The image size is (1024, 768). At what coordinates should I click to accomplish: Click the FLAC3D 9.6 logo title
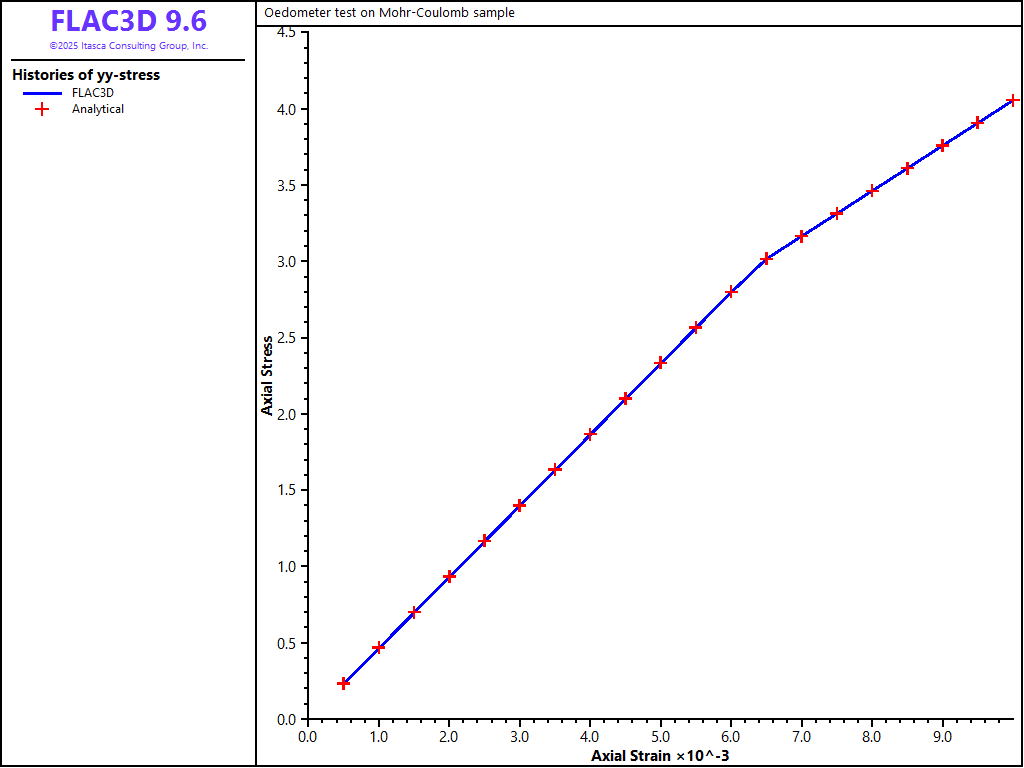click(128, 22)
